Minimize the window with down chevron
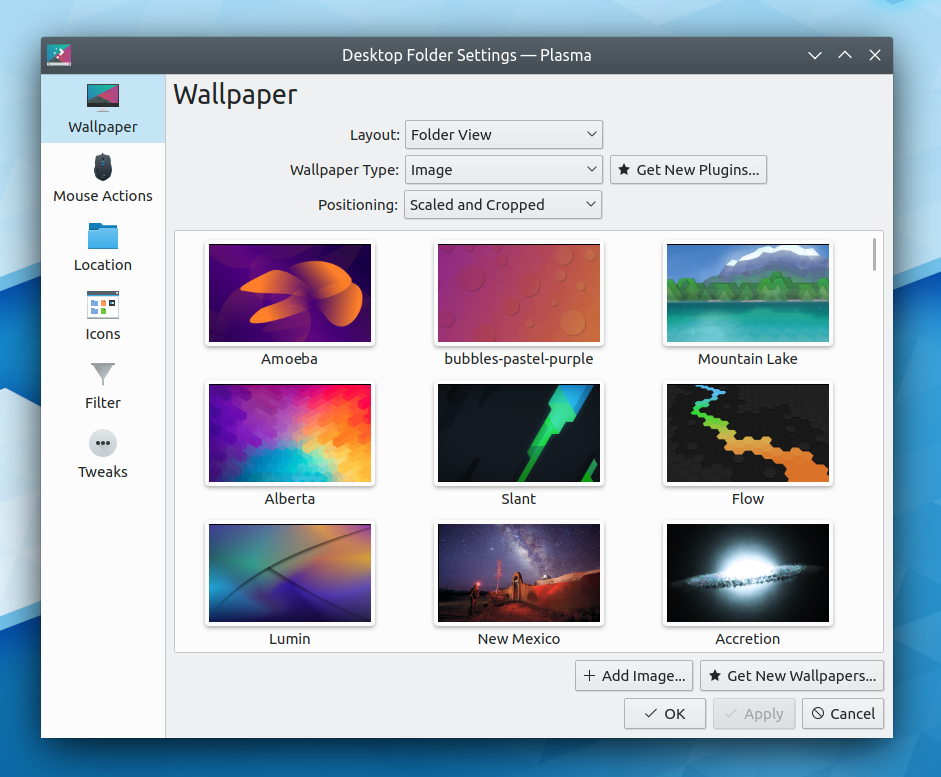The height and width of the screenshot is (777, 941). pos(814,55)
